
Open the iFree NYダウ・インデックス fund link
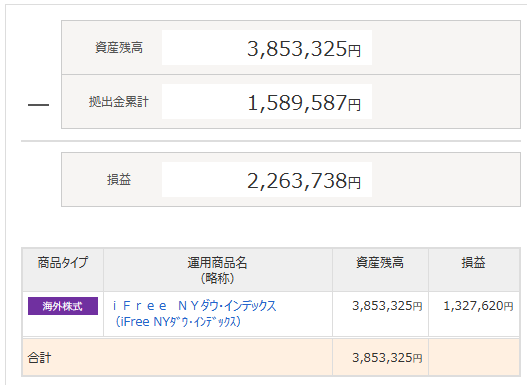point(194,314)
